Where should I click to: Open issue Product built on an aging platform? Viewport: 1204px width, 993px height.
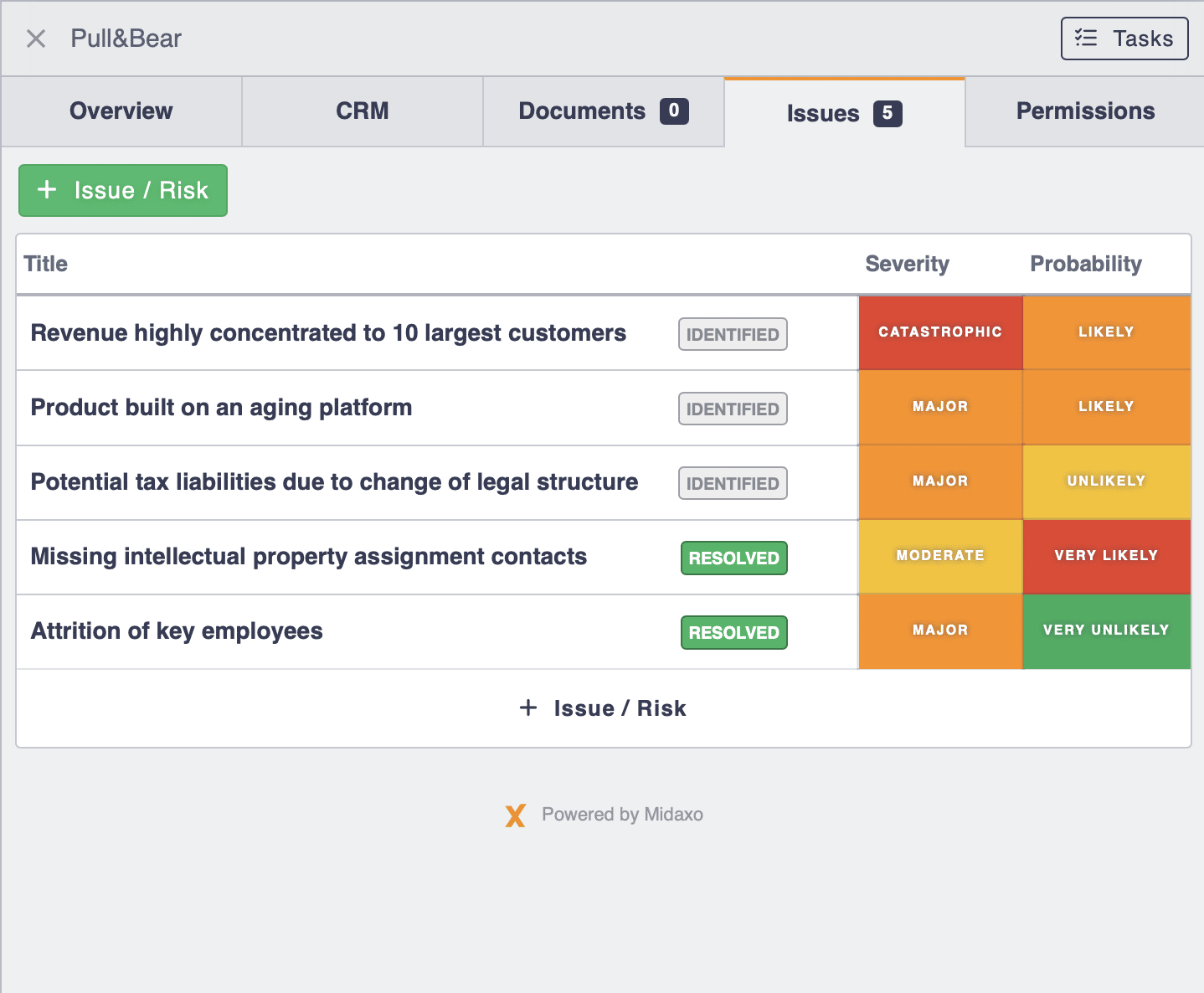click(x=222, y=408)
